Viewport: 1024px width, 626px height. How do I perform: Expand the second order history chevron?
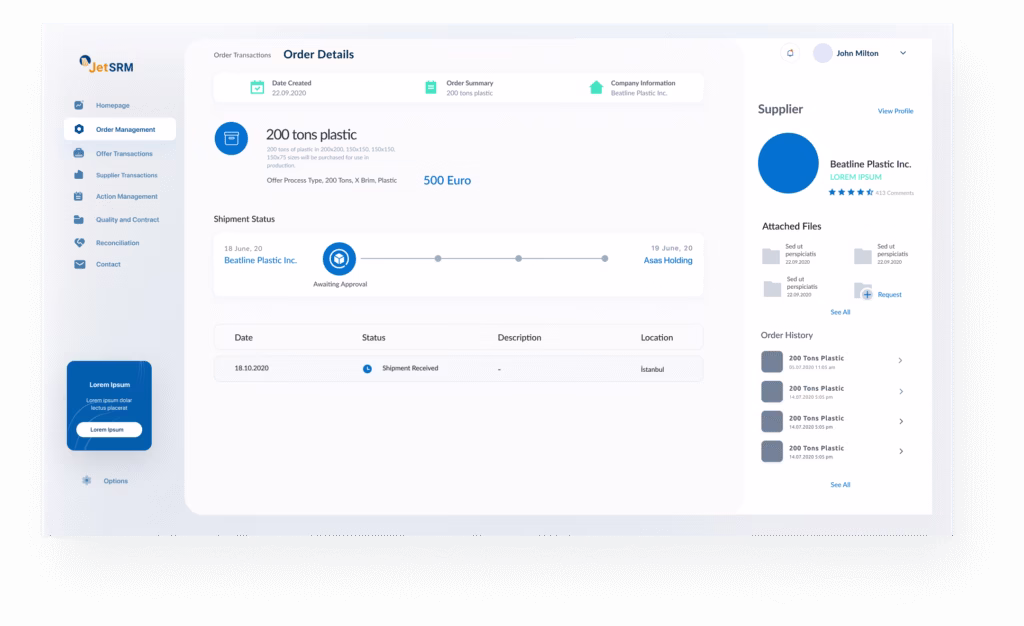pyautogui.click(x=901, y=392)
